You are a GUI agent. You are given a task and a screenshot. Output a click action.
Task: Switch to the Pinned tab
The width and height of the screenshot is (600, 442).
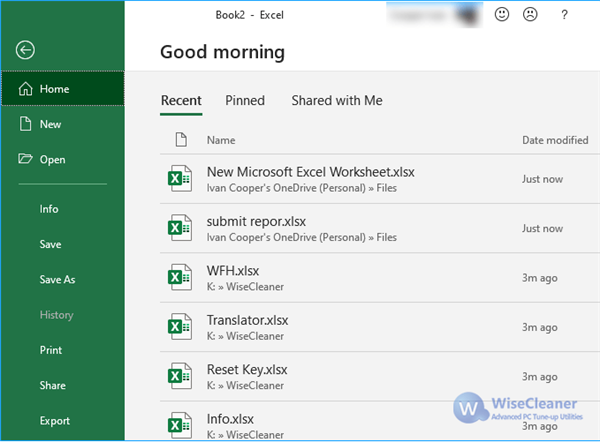(x=245, y=100)
